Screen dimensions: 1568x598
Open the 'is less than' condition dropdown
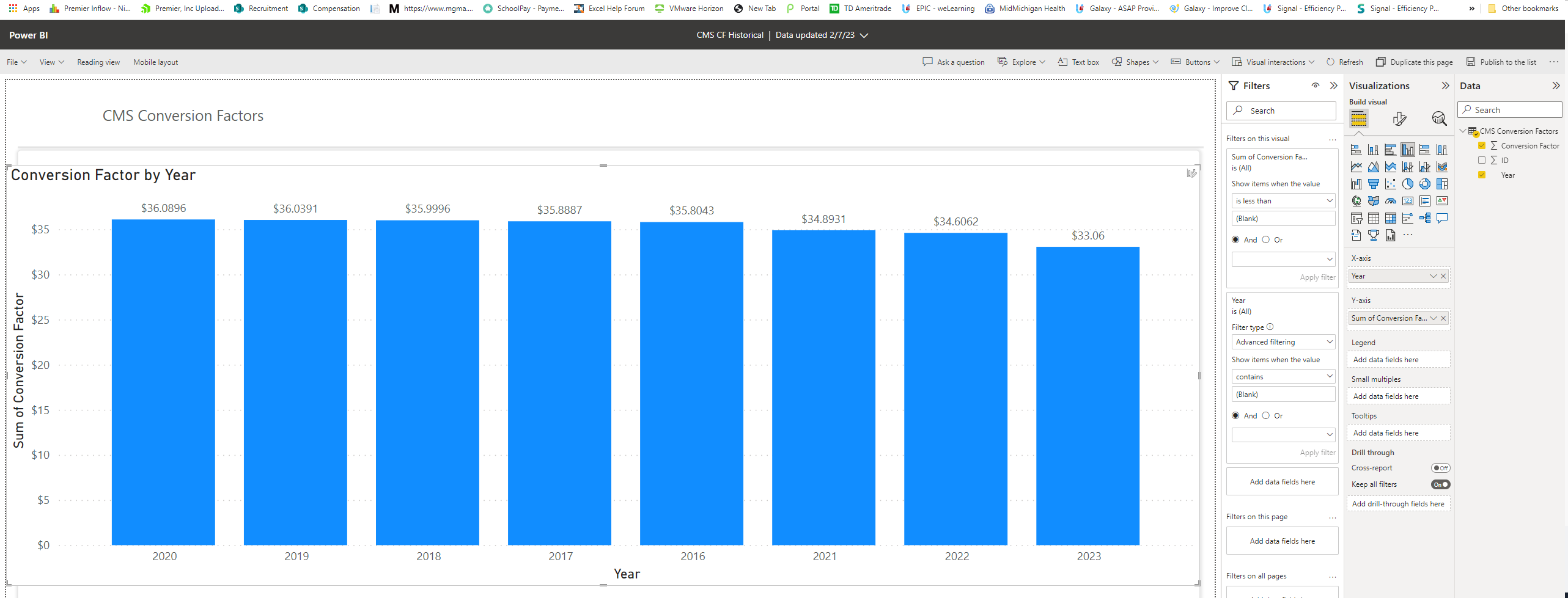tap(1283, 200)
